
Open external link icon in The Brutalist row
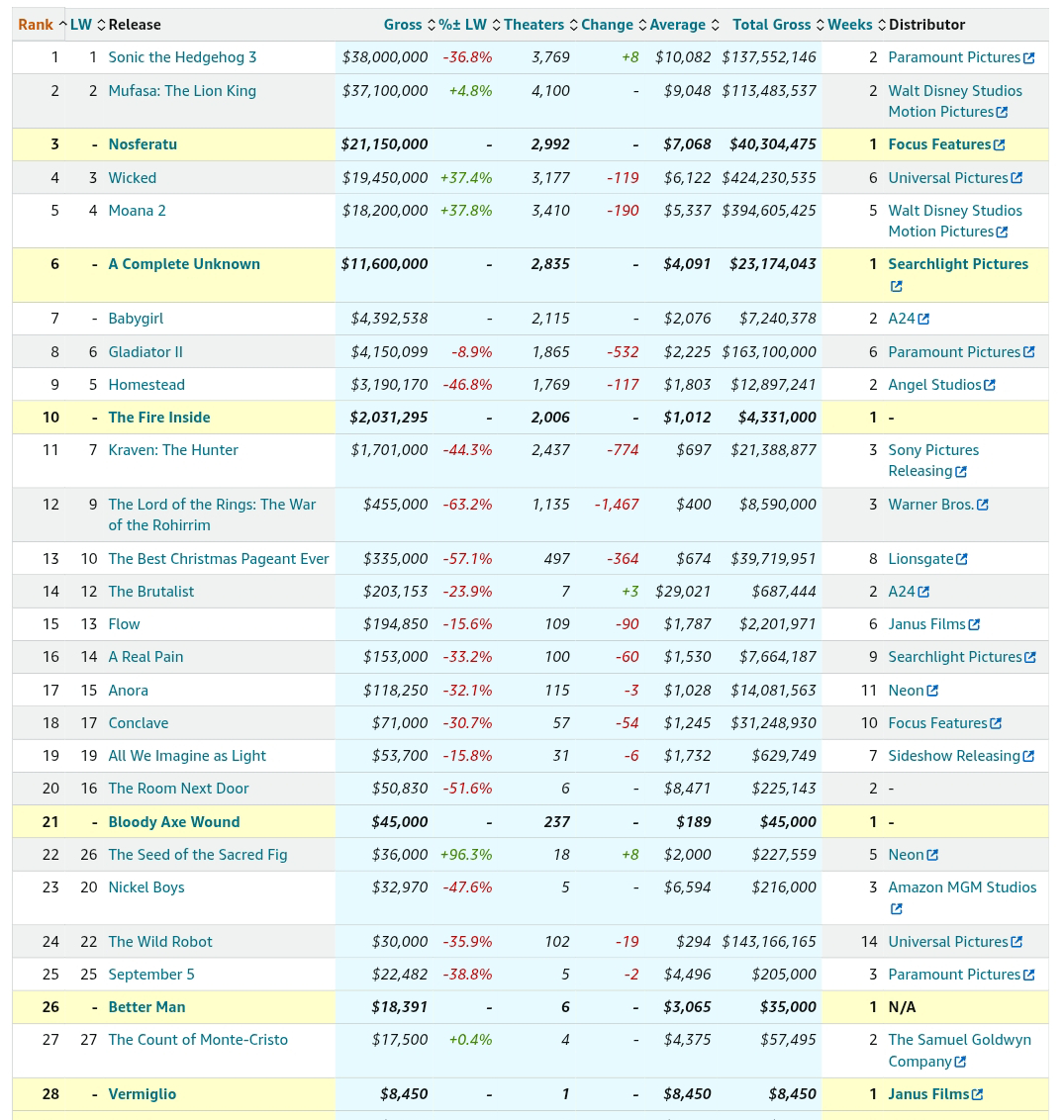(923, 592)
